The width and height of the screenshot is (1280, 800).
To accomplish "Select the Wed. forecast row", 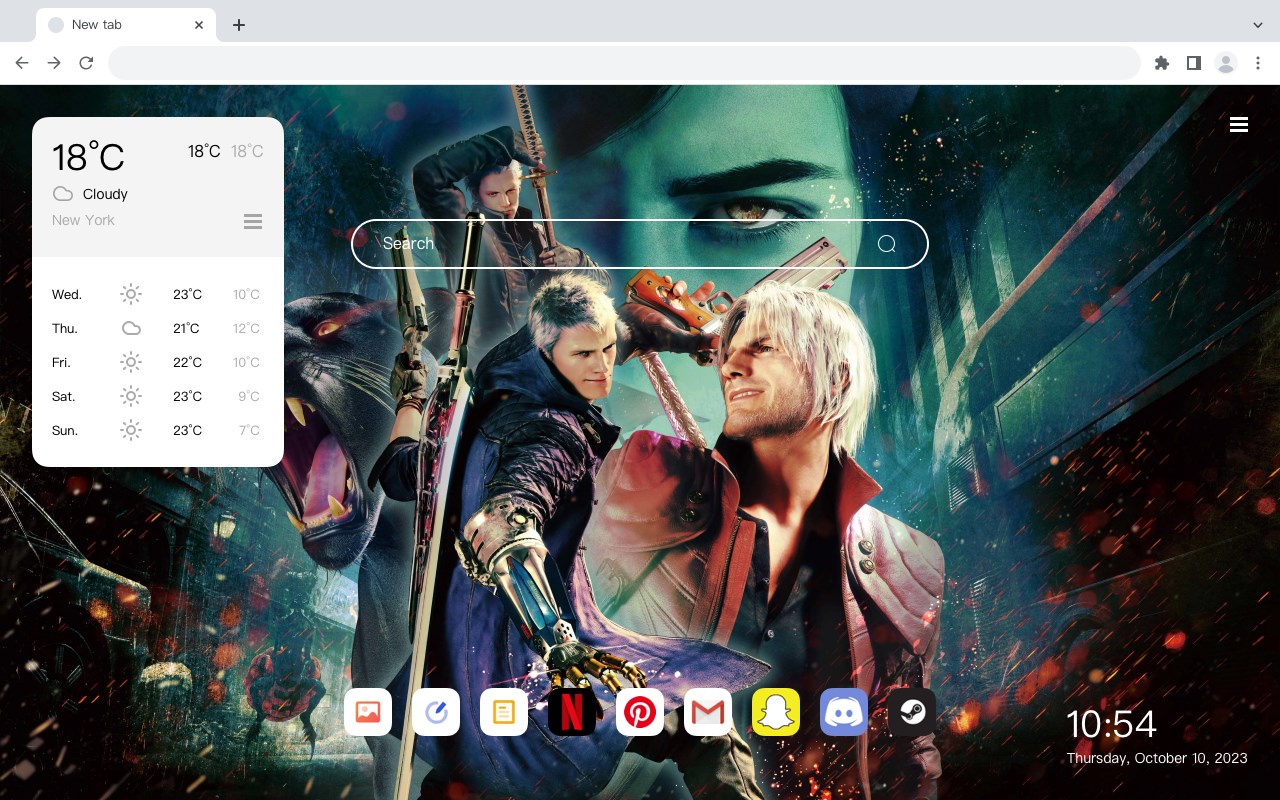I will pyautogui.click(x=158, y=294).
